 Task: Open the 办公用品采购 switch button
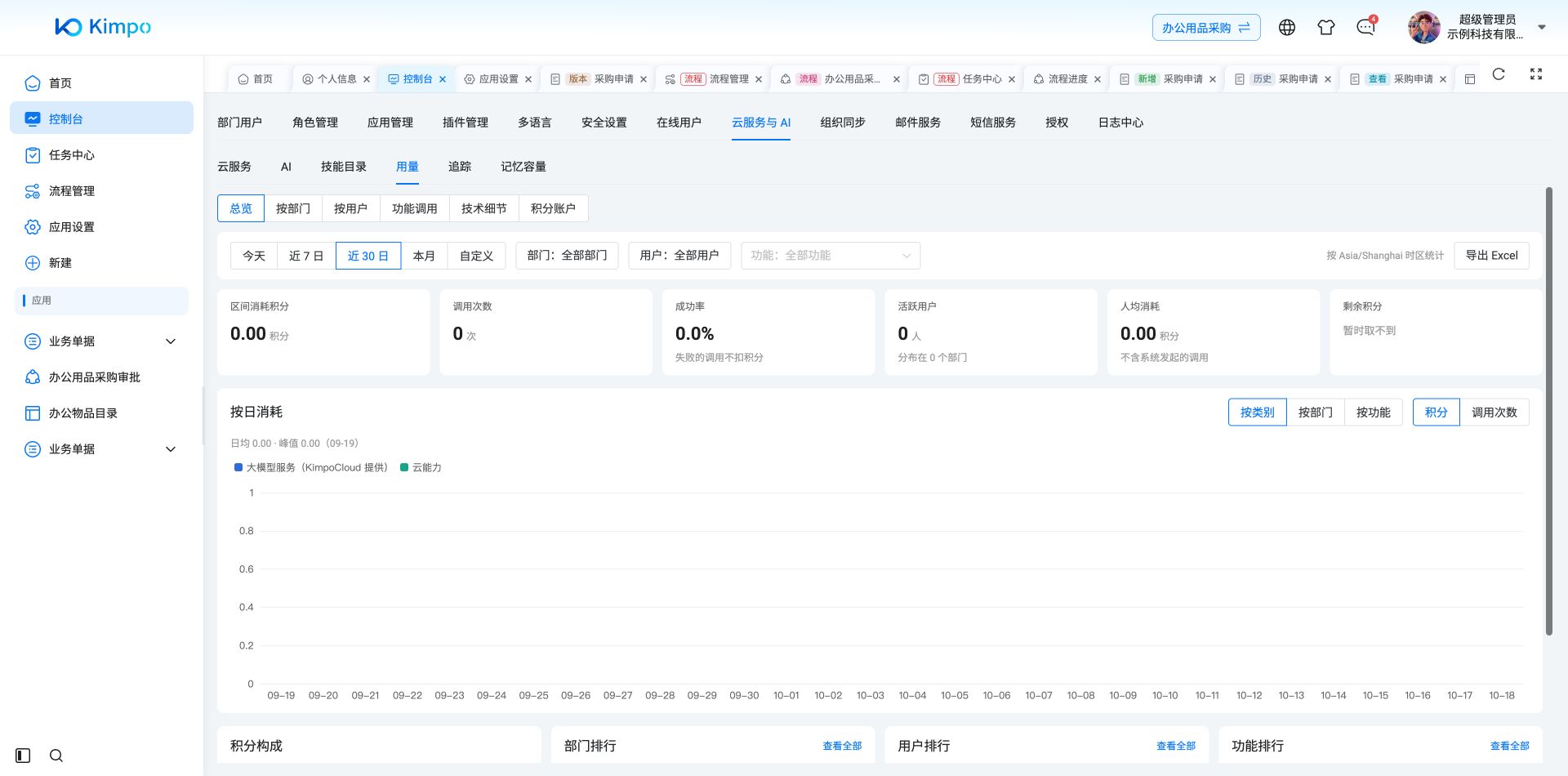(1206, 28)
